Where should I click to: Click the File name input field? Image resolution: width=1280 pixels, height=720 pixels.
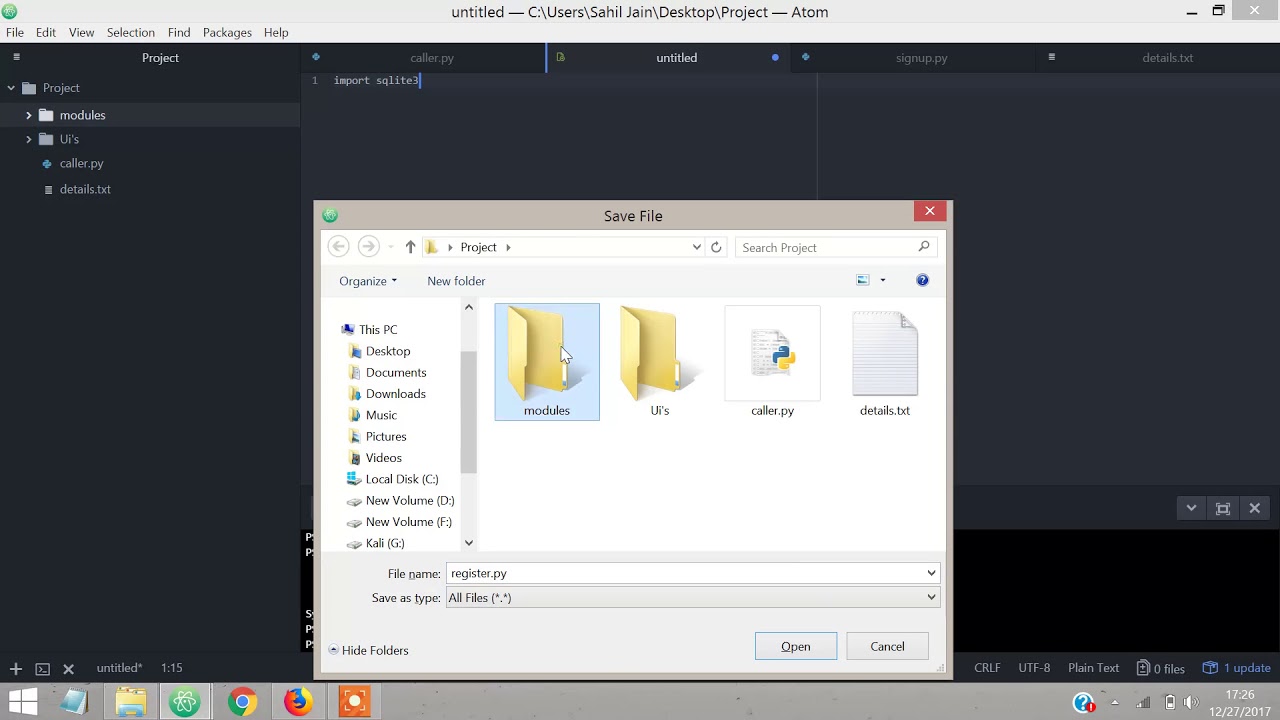click(685, 573)
